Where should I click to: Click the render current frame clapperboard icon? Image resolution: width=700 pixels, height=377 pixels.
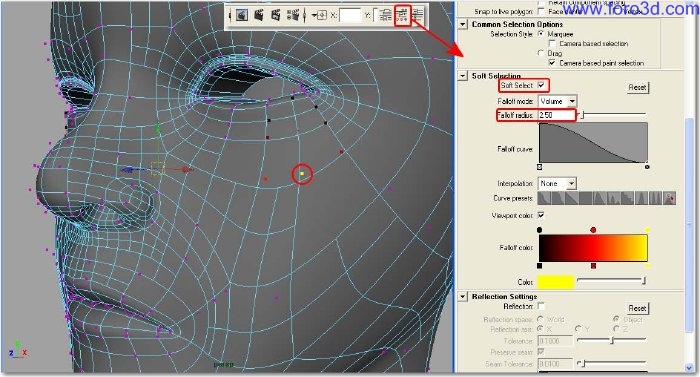[258, 15]
